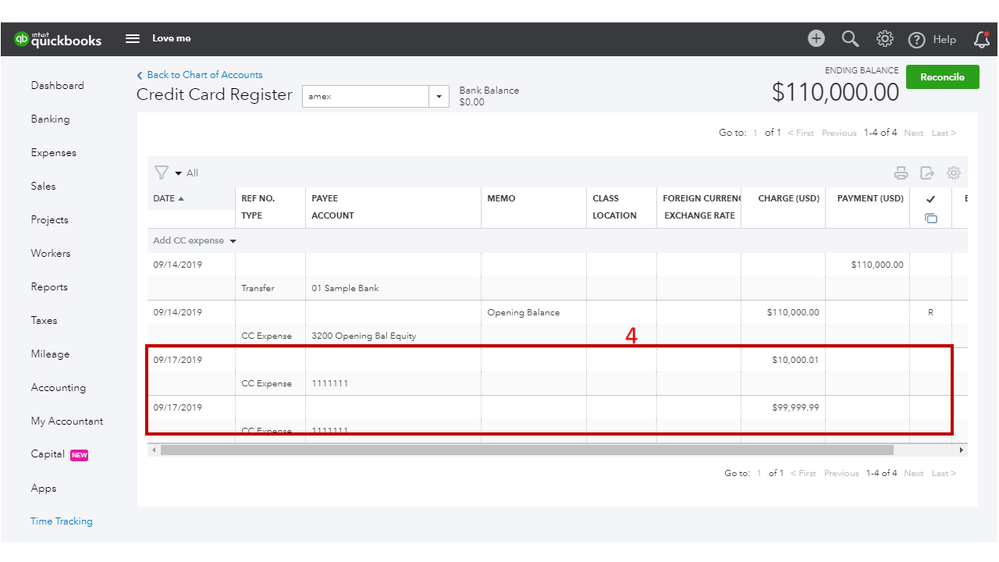This screenshot has height=562, width=999.
Task: Click 3200 Opening Bal Equity account
Action: point(364,336)
